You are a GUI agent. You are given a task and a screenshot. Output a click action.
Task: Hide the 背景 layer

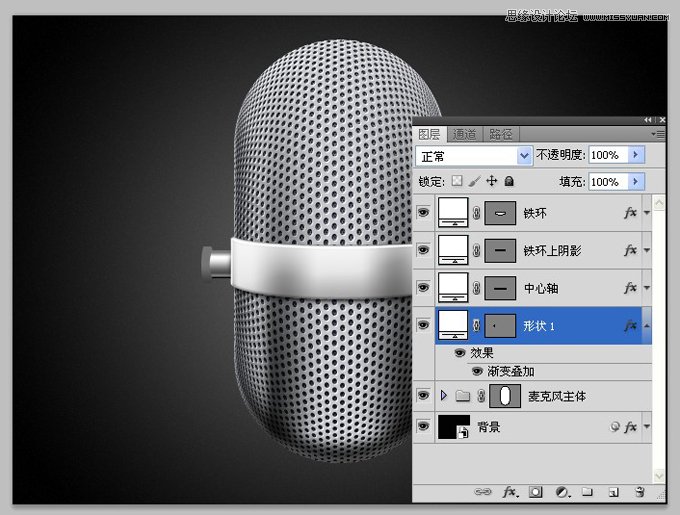pos(423,426)
